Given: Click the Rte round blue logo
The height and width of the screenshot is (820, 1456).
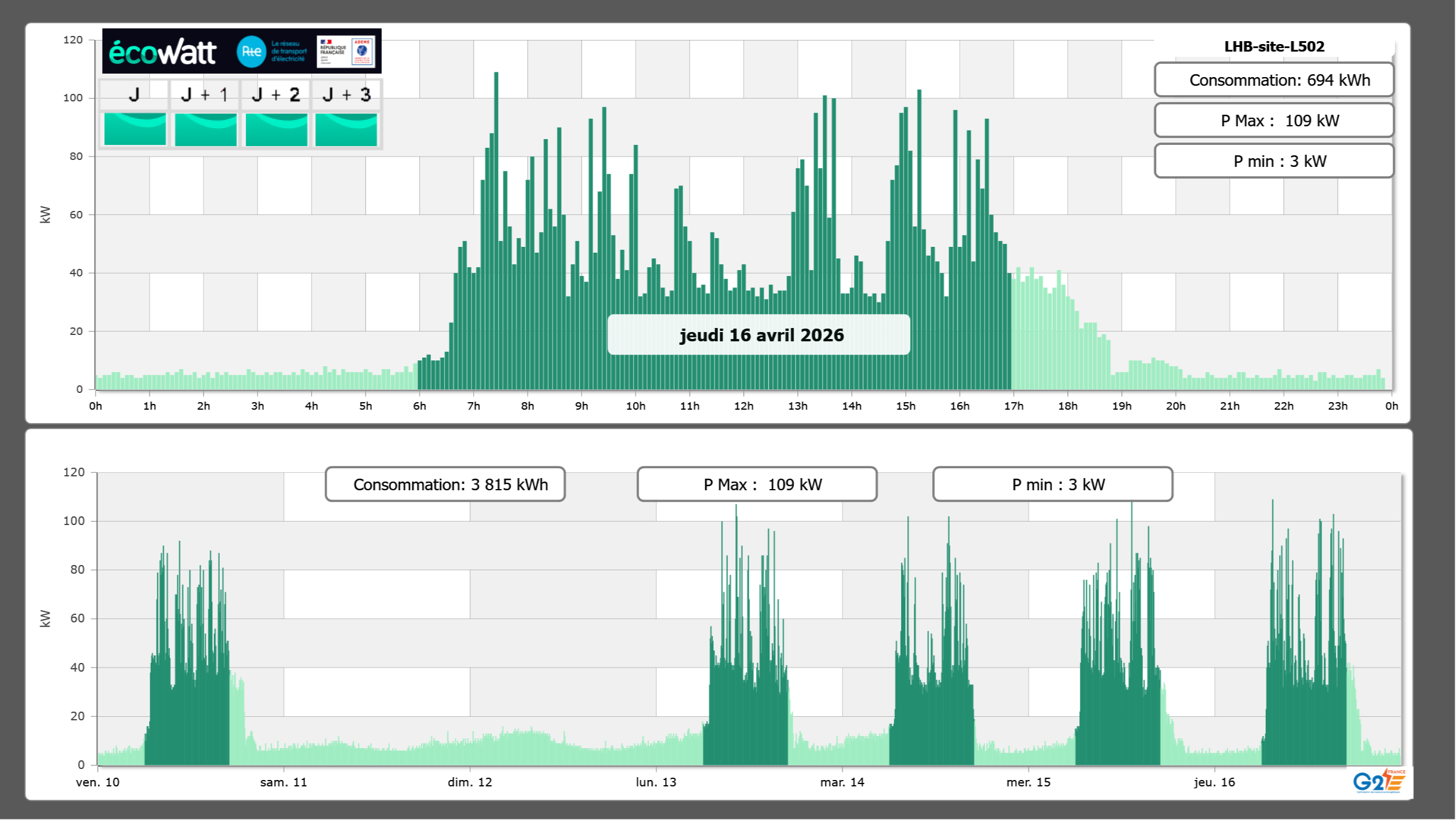Looking at the screenshot, I should pos(251,52).
